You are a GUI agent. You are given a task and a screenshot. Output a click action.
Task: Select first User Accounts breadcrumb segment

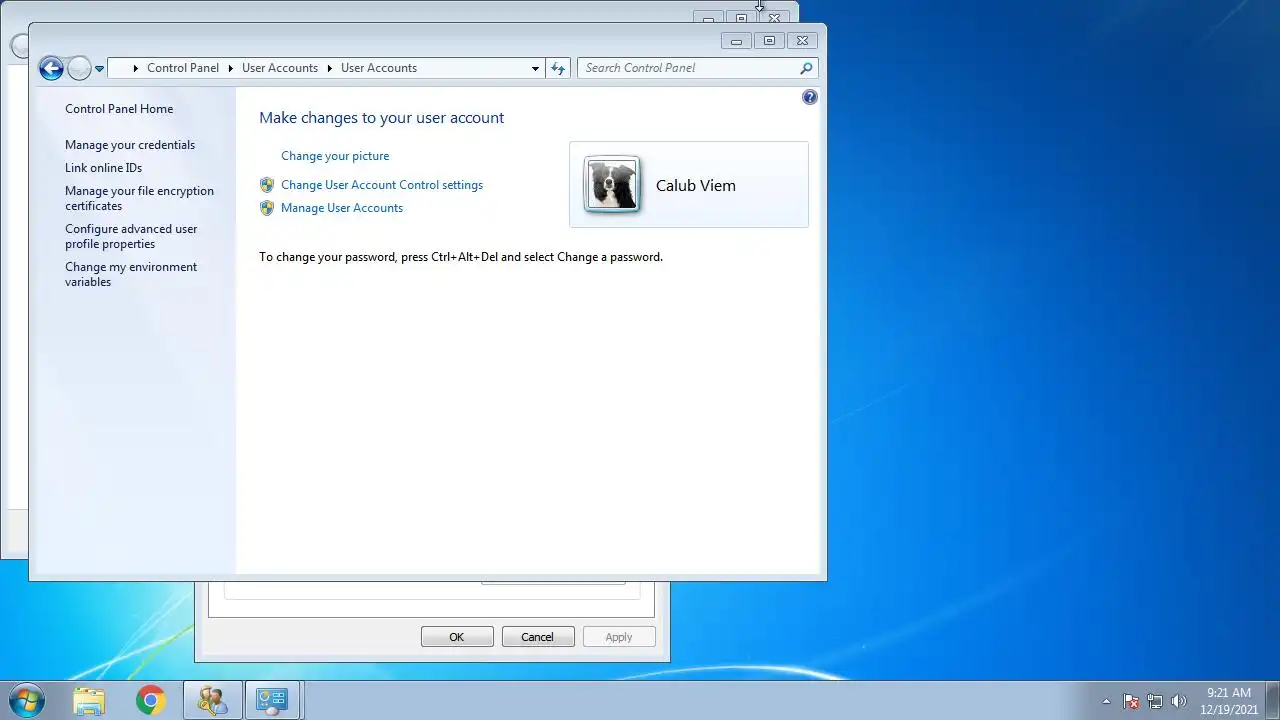(x=280, y=68)
